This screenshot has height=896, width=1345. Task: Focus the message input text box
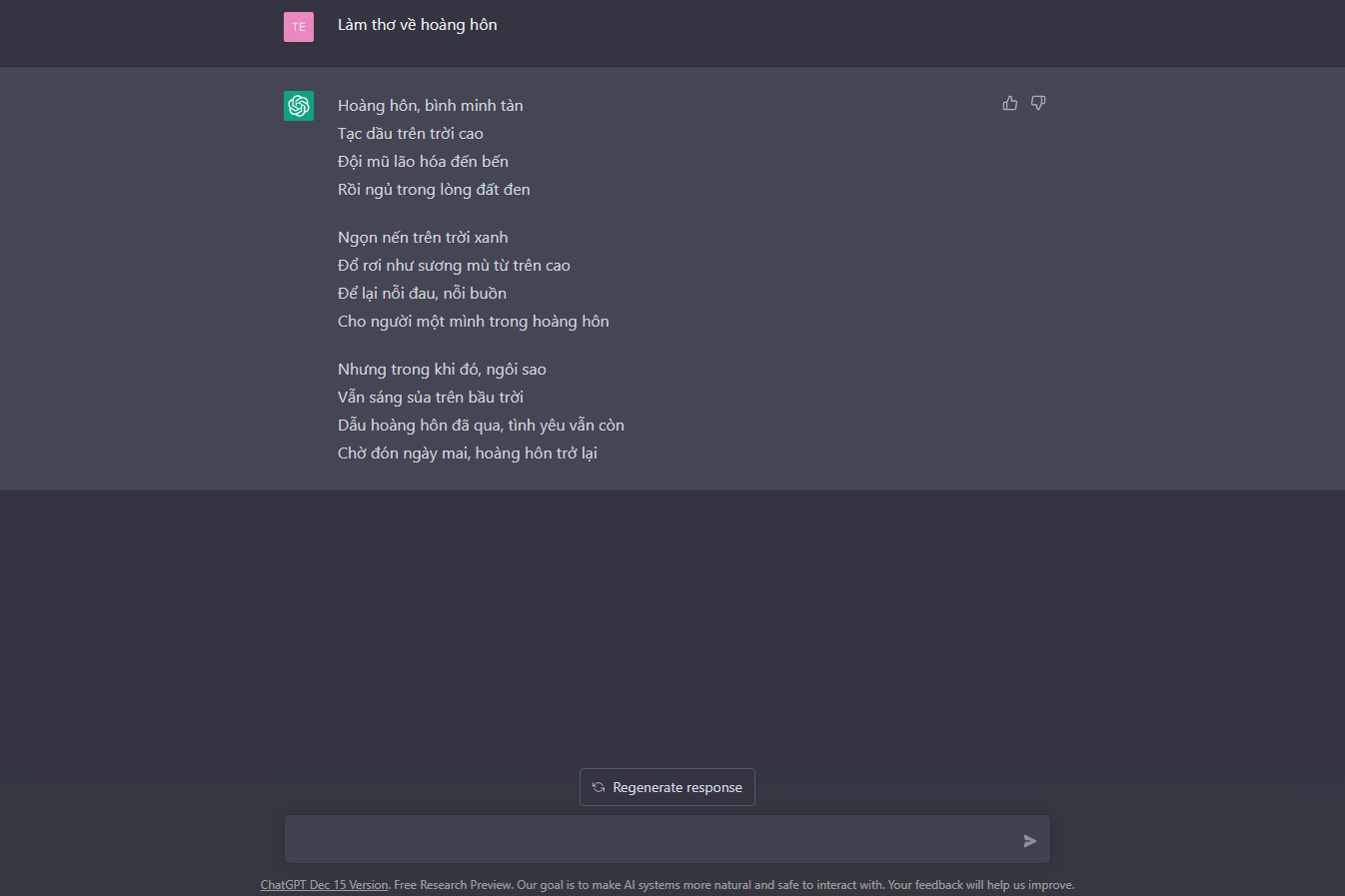coord(650,840)
